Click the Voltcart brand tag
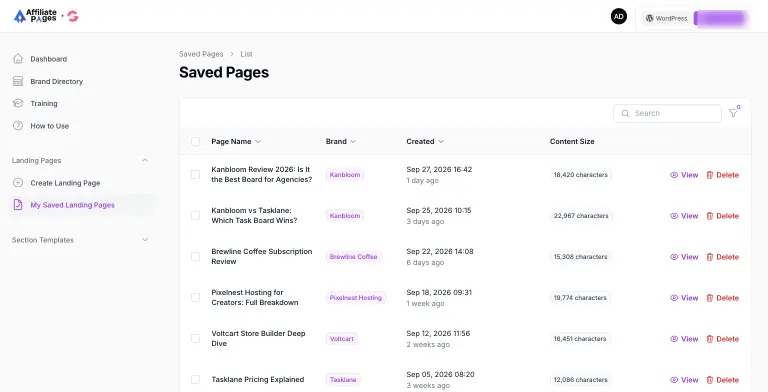The image size is (768, 392). point(342,339)
